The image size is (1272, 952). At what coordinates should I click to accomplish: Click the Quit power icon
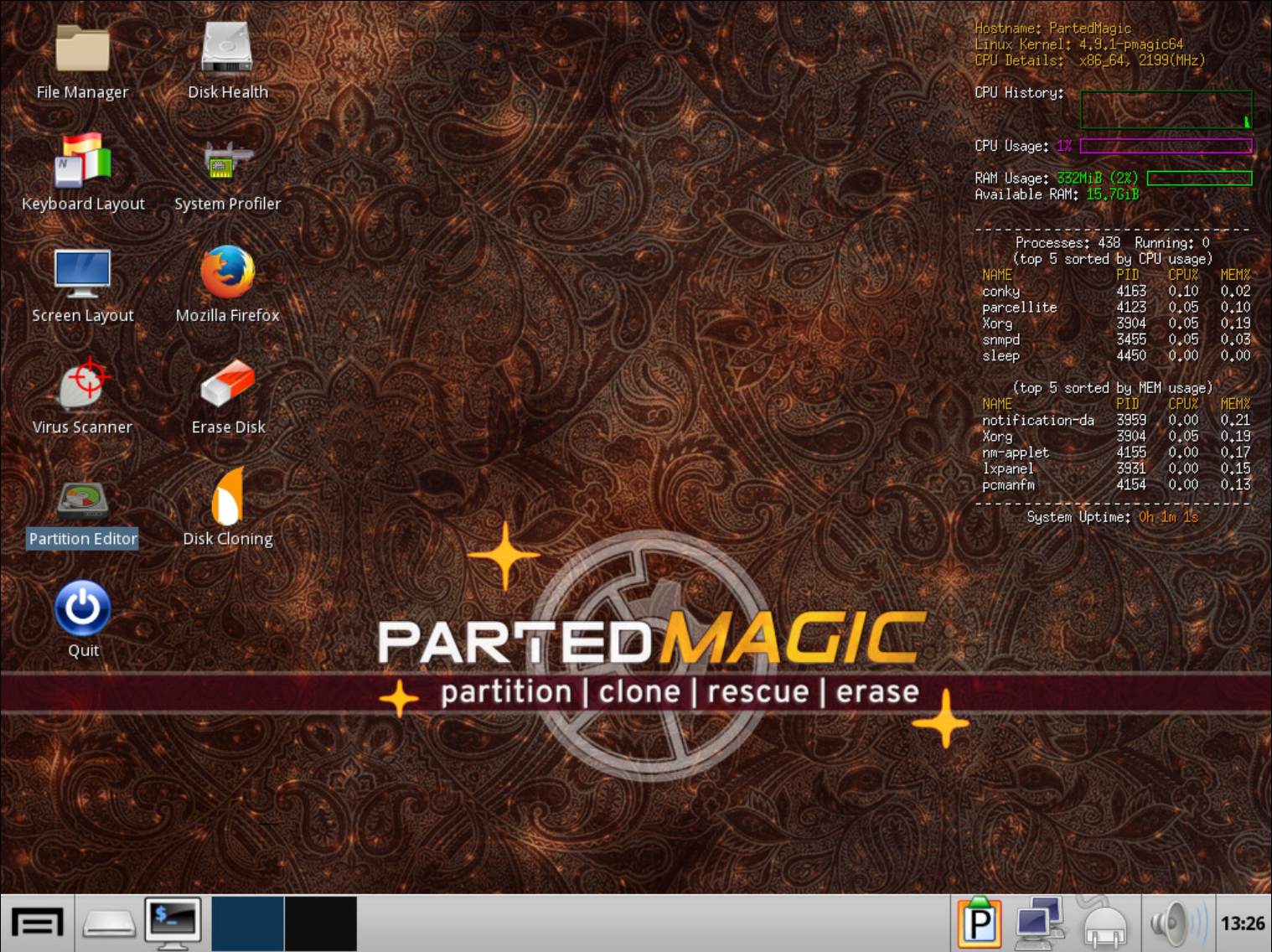82,609
